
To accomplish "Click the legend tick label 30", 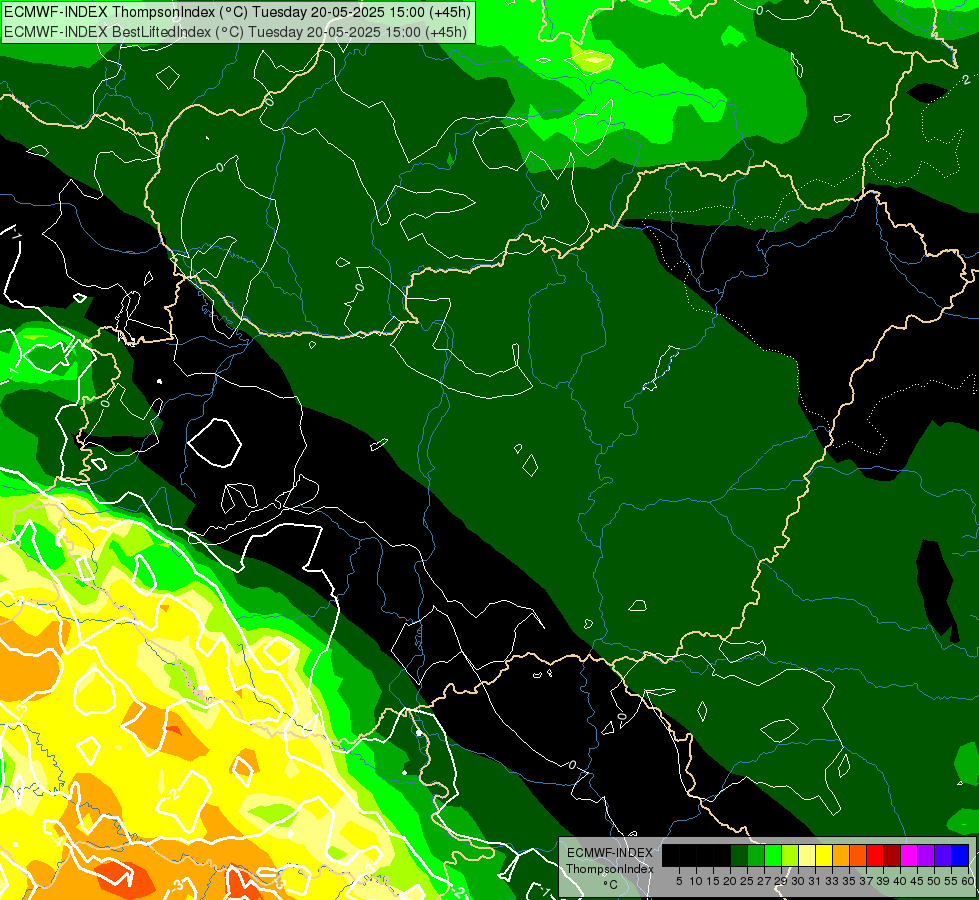I will (x=799, y=881).
